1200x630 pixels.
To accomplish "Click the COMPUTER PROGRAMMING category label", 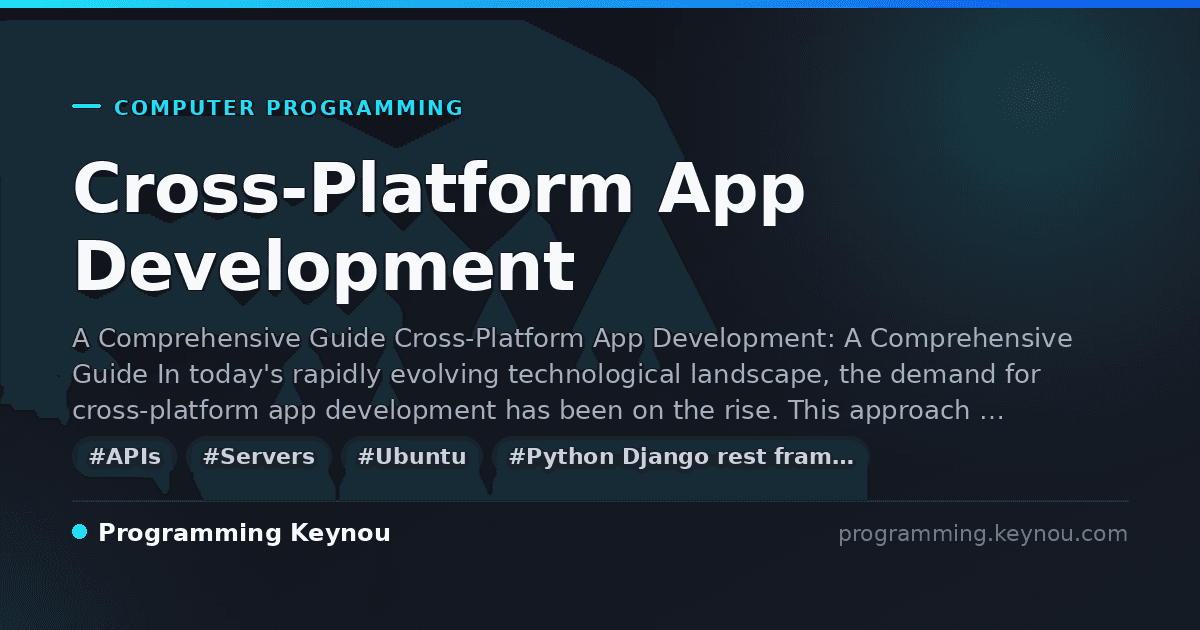I will [x=289, y=108].
